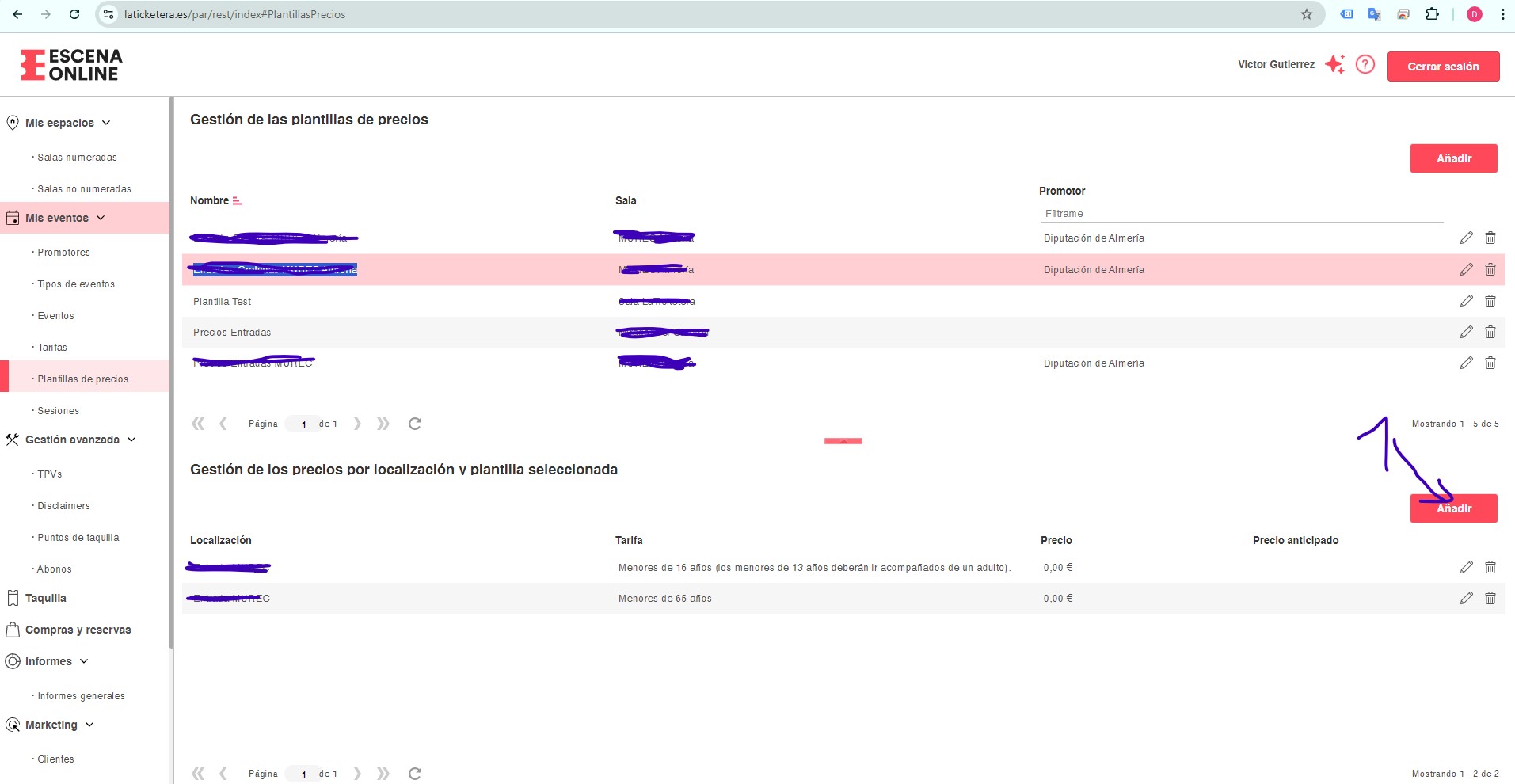The height and width of the screenshot is (784, 1515).
Task: Click the Sala column header
Action: coord(626,200)
